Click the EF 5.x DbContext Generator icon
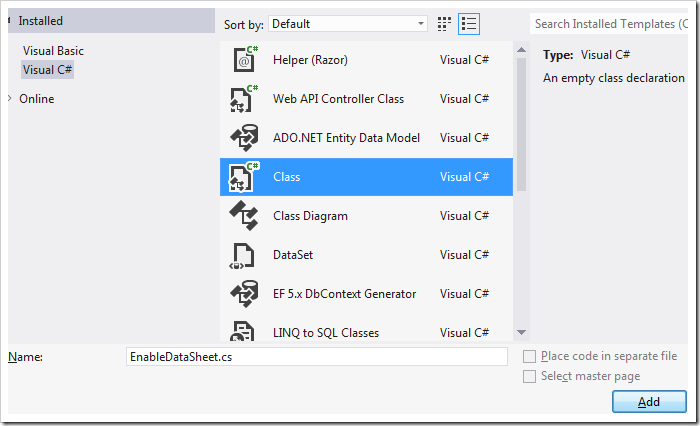This screenshot has height=426, width=700. point(244,293)
